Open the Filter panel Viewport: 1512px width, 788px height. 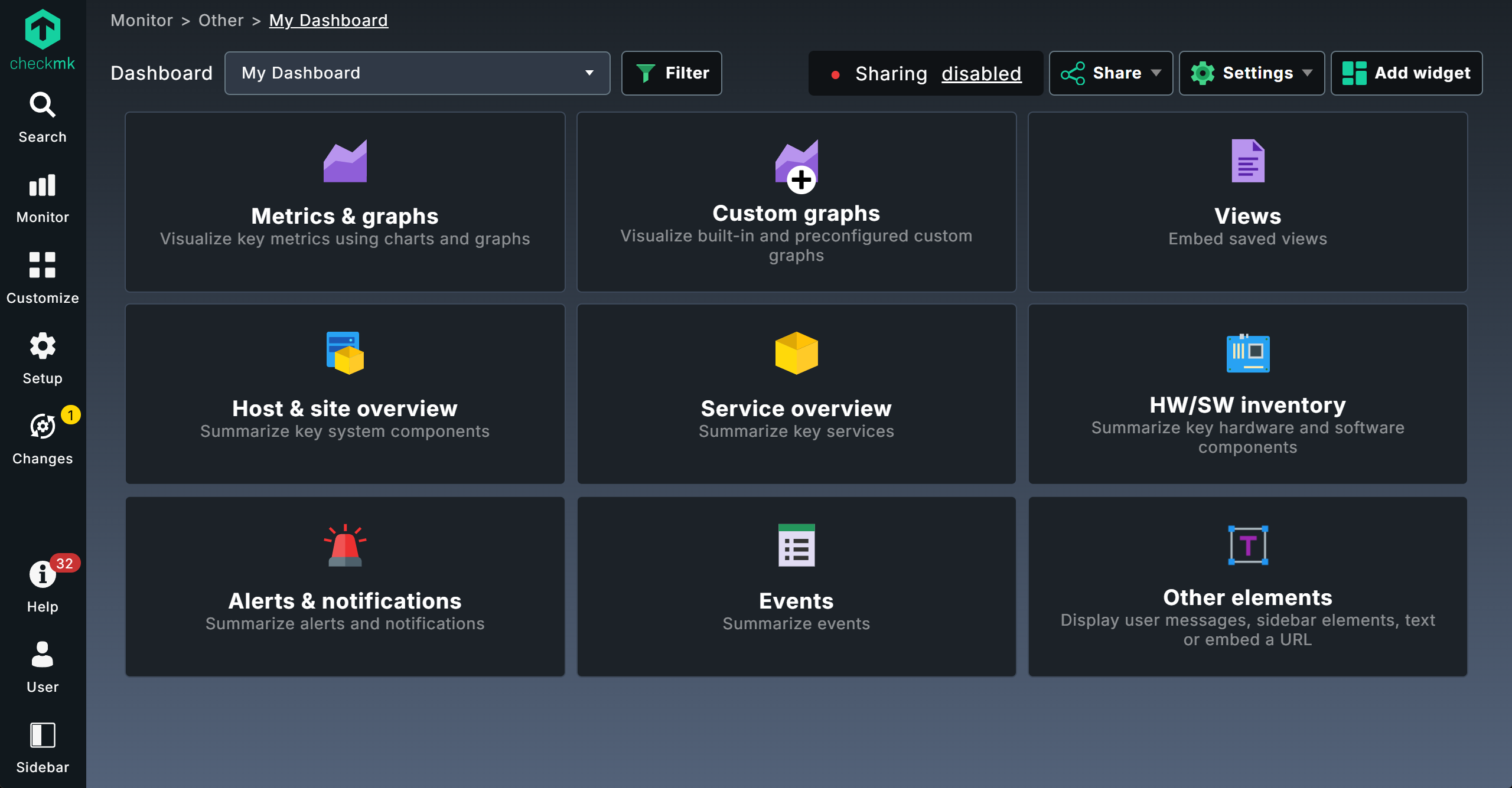pos(671,73)
